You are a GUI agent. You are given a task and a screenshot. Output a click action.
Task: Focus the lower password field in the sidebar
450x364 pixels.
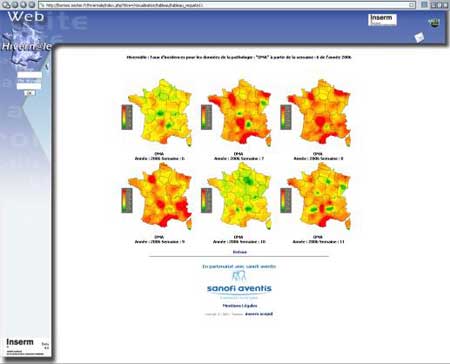(29, 86)
